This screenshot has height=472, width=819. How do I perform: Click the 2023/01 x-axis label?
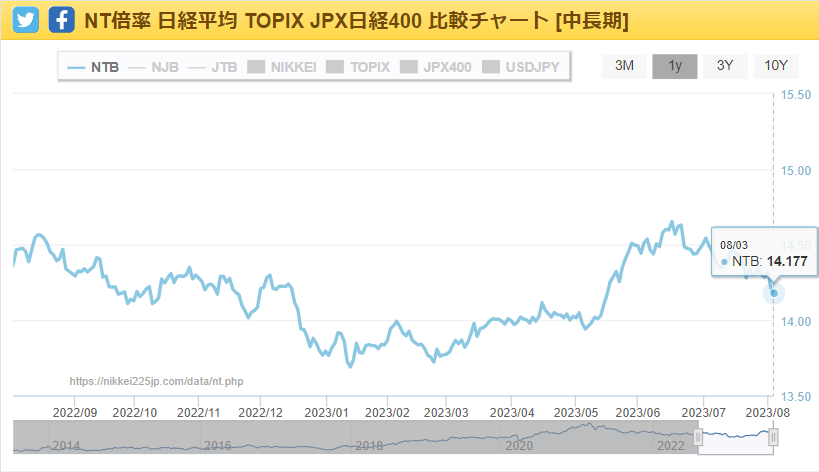point(326,412)
